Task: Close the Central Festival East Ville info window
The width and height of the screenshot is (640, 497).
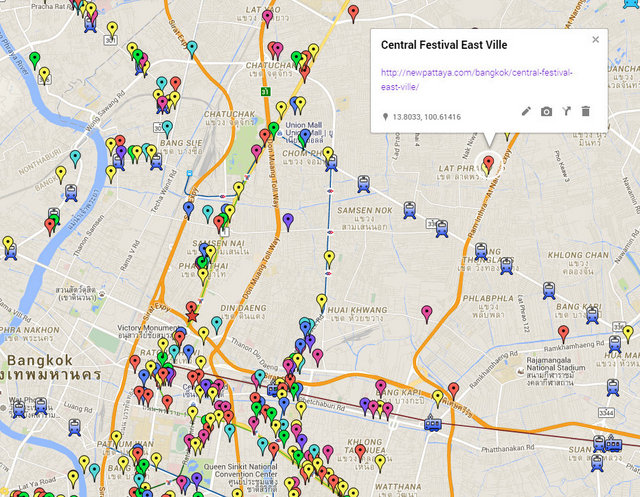Action: click(596, 40)
